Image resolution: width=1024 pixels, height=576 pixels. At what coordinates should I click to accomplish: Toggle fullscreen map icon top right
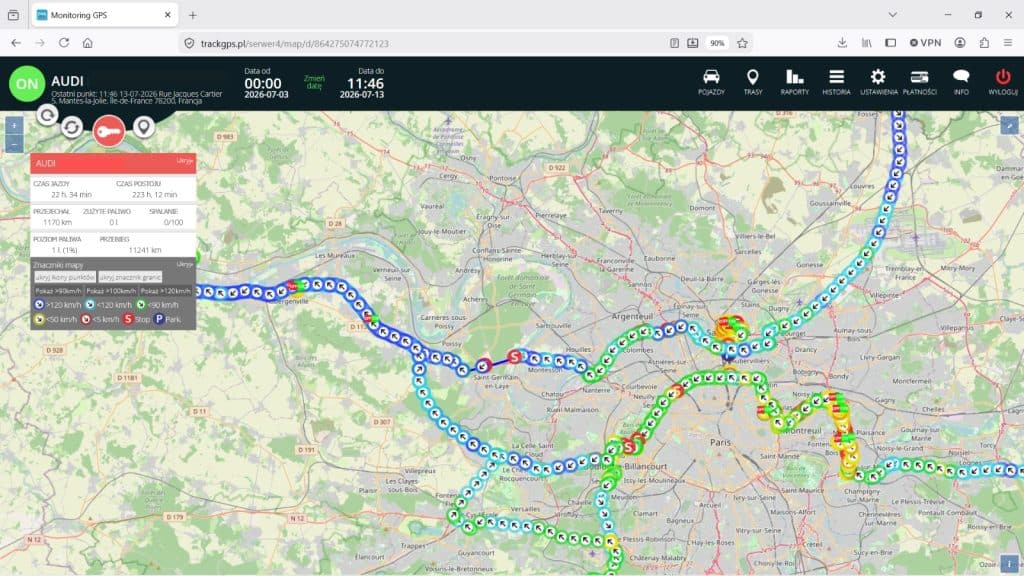(1009, 125)
